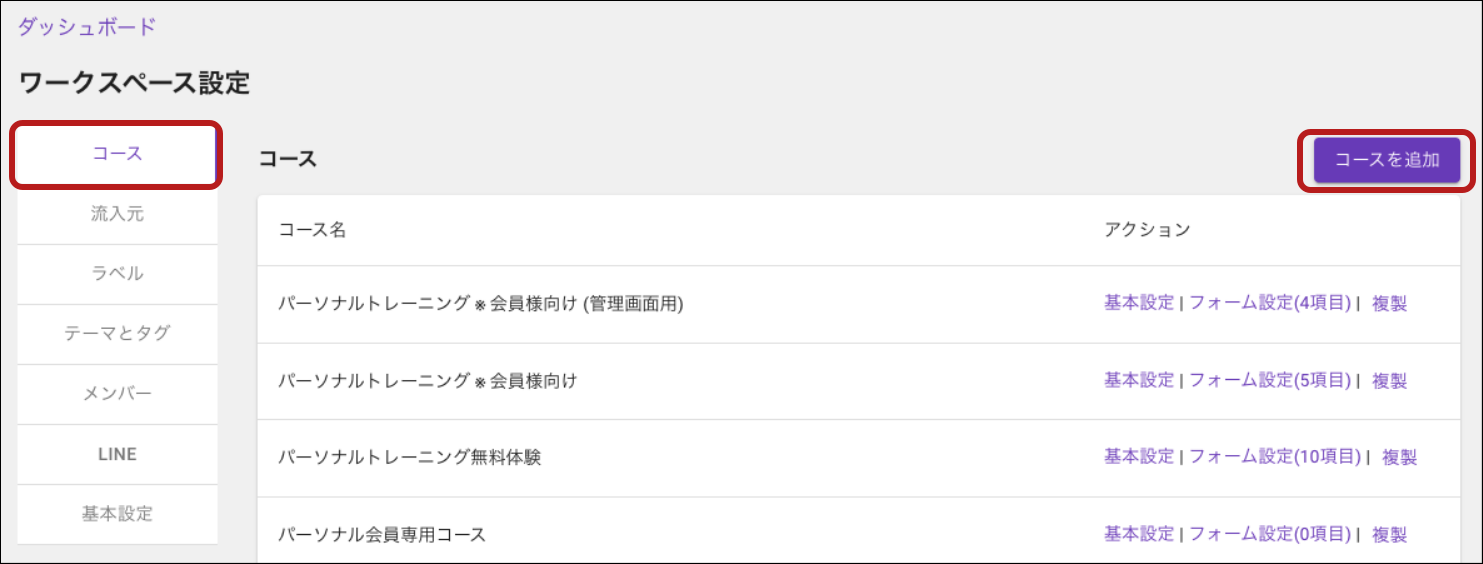Screen dimensions: 1483x564
Task: Select the パーソナル会員専用コース row name
Action: 382,534
